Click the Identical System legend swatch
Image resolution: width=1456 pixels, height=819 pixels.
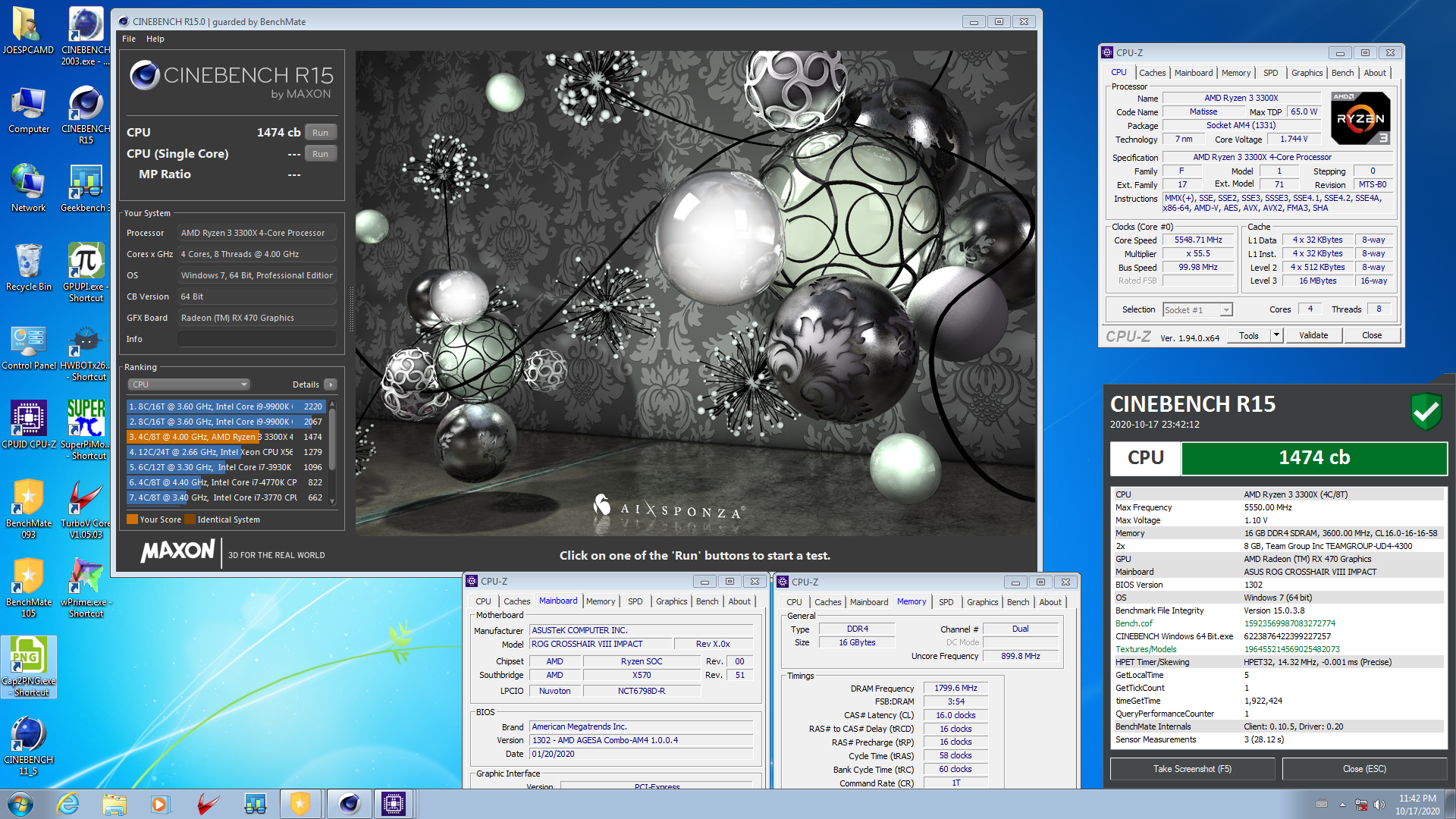[x=190, y=519]
